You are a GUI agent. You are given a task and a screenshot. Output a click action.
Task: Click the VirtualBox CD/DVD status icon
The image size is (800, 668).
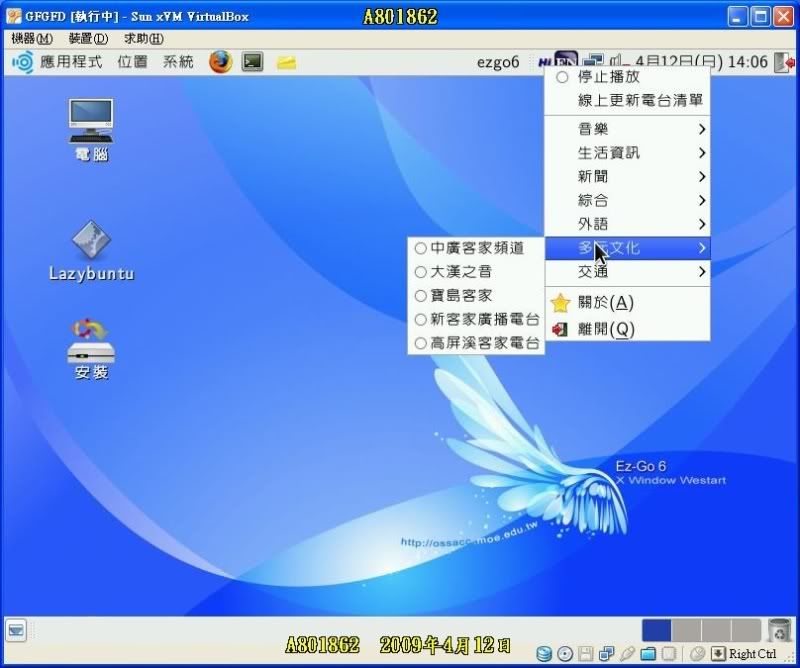565,654
